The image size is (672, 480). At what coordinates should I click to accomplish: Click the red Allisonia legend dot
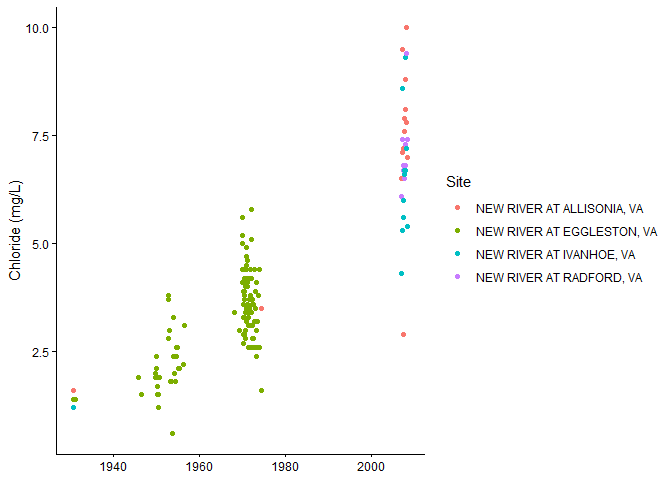457,208
